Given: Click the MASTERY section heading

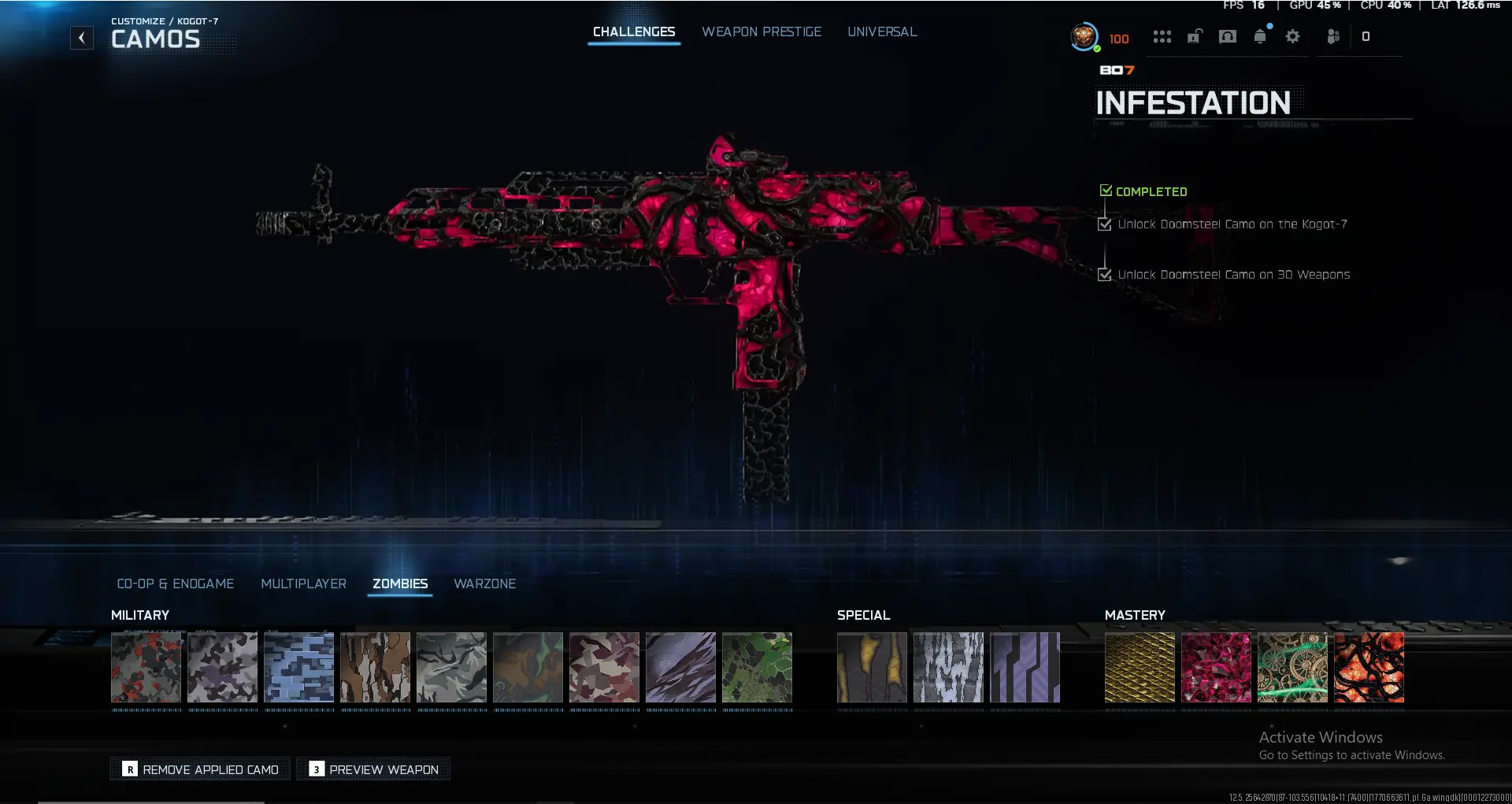Looking at the screenshot, I should tap(1135, 615).
